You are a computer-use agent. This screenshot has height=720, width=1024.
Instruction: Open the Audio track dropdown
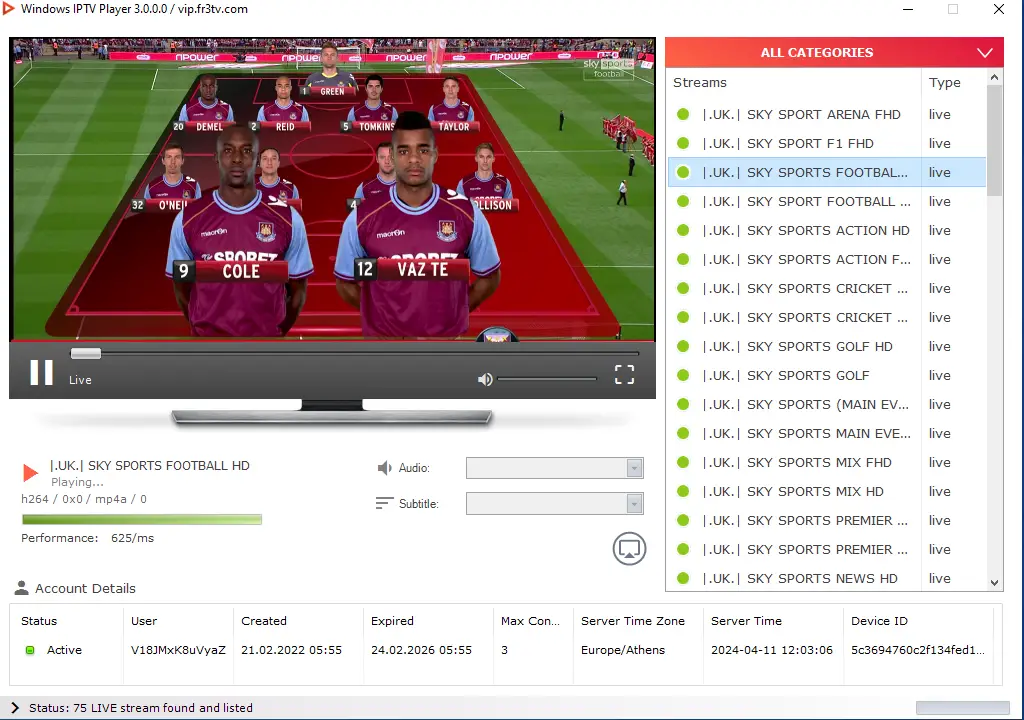tap(554, 468)
